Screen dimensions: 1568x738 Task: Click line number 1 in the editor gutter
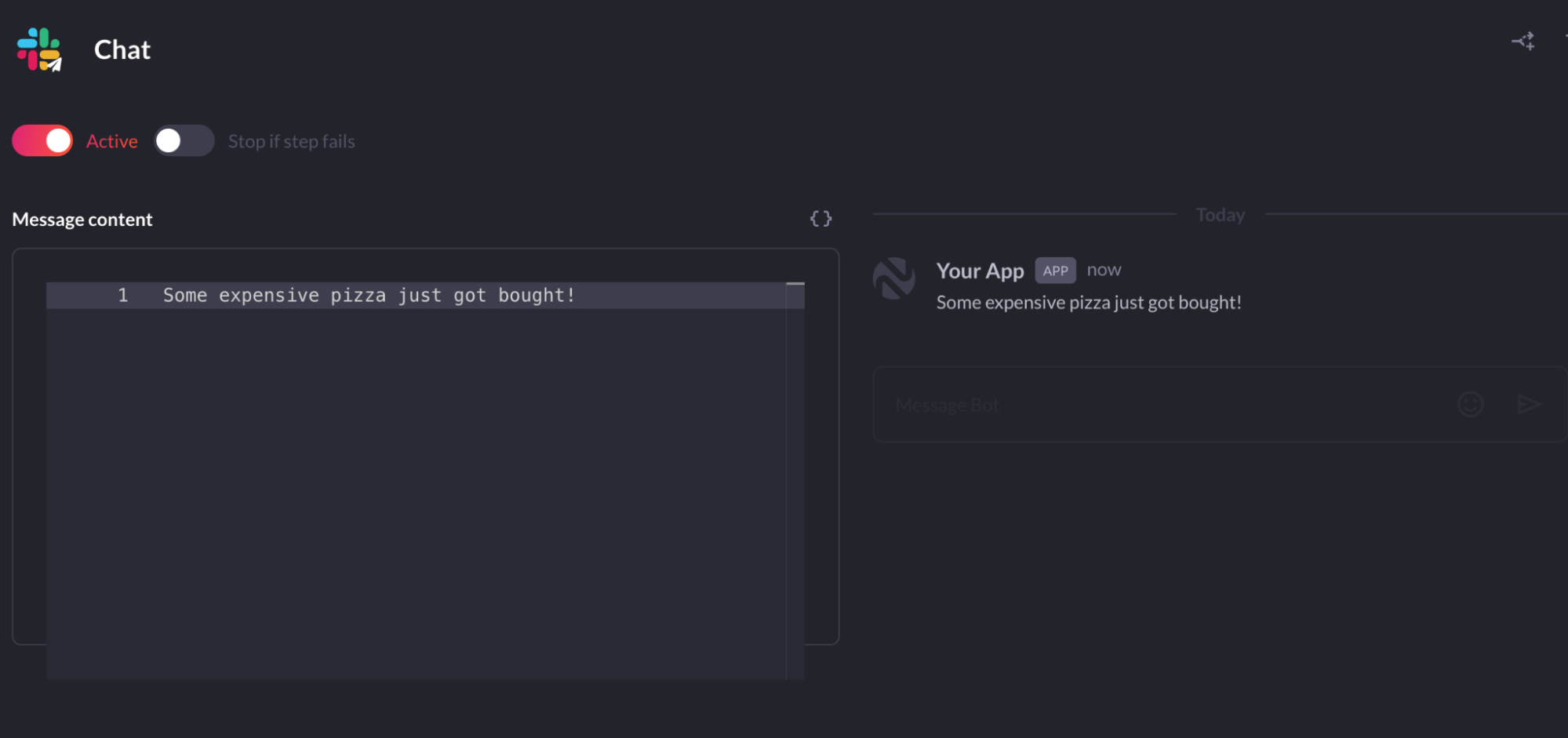(x=123, y=295)
